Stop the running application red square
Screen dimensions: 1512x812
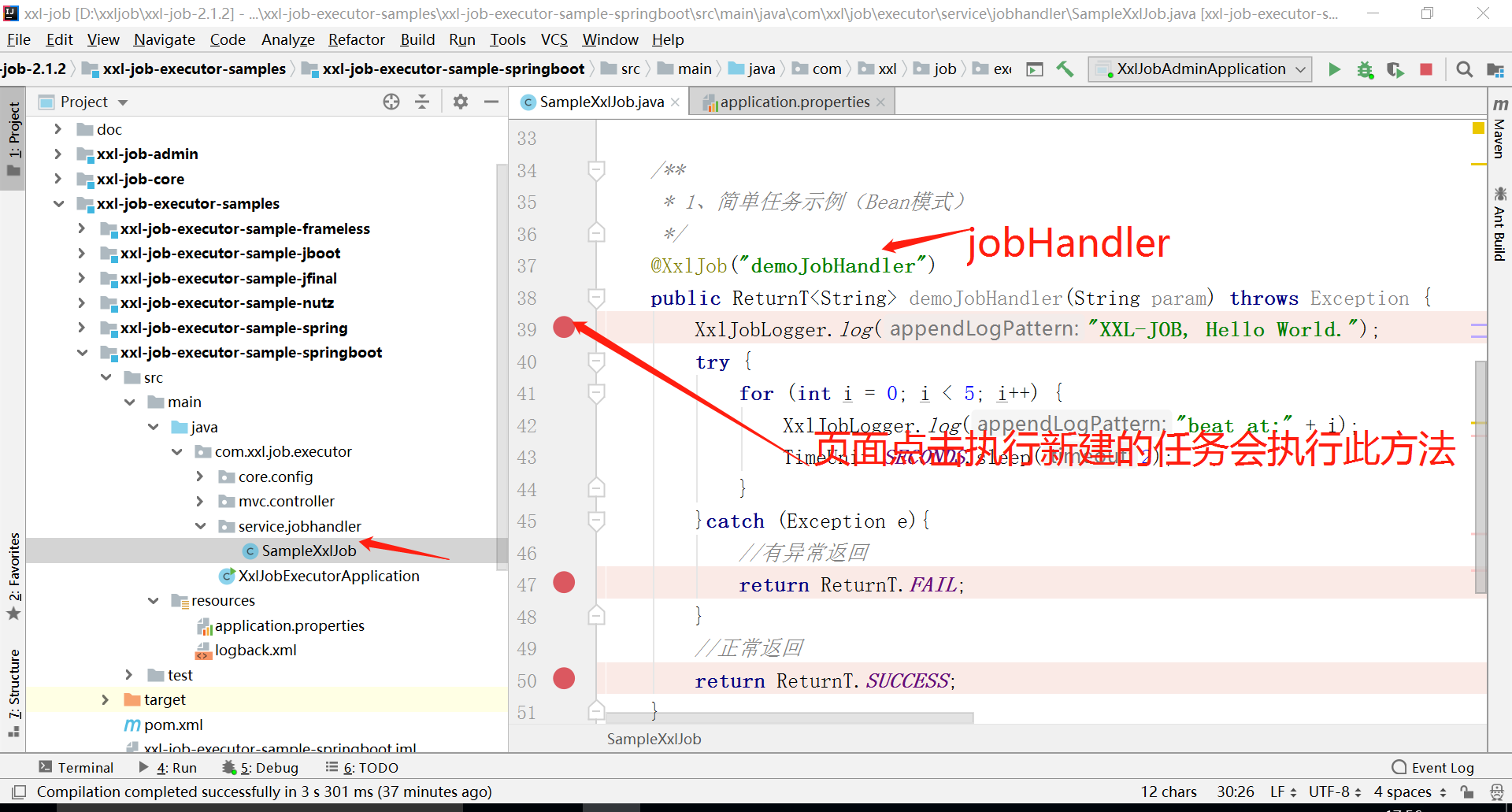tap(1425, 69)
